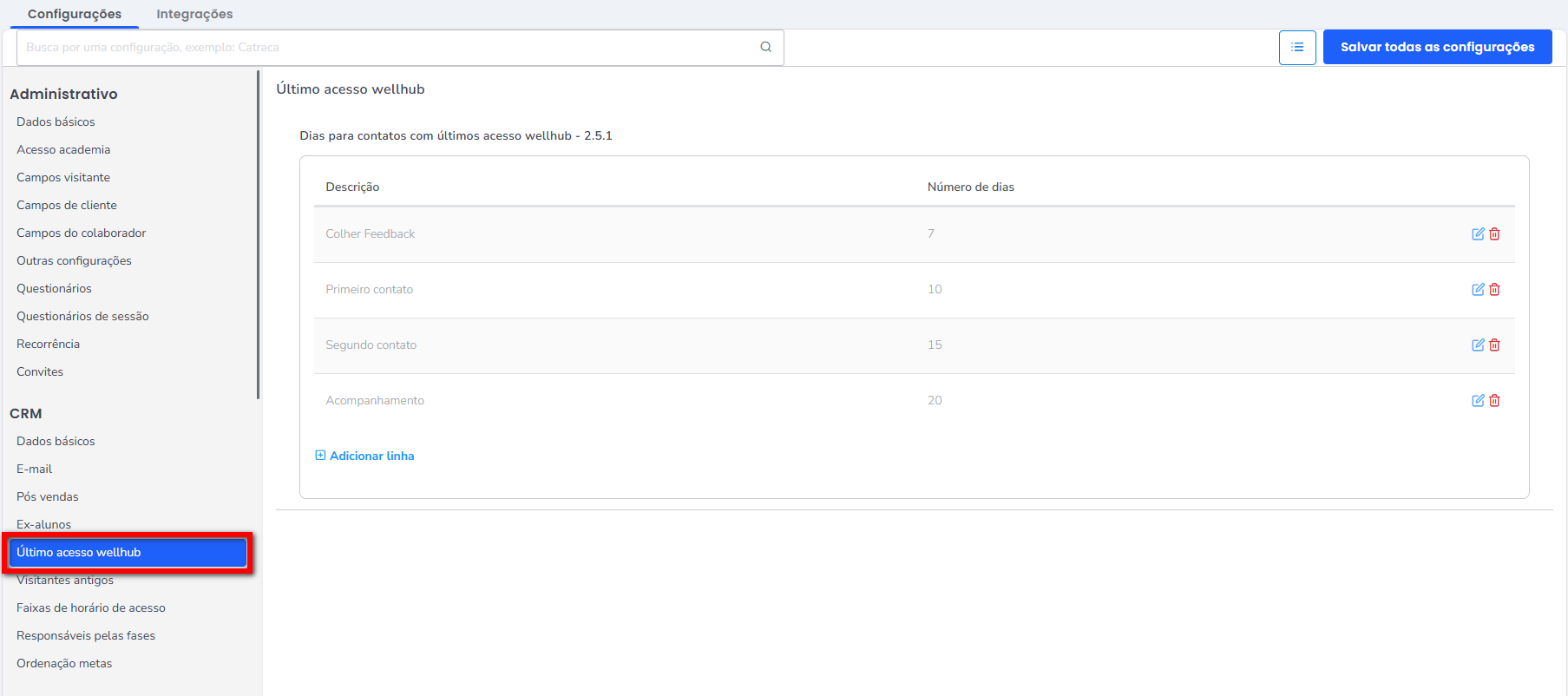This screenshot has height=696, width=1568.
Task: Click the Colher Feedback description cell
Action: [371, 233]
